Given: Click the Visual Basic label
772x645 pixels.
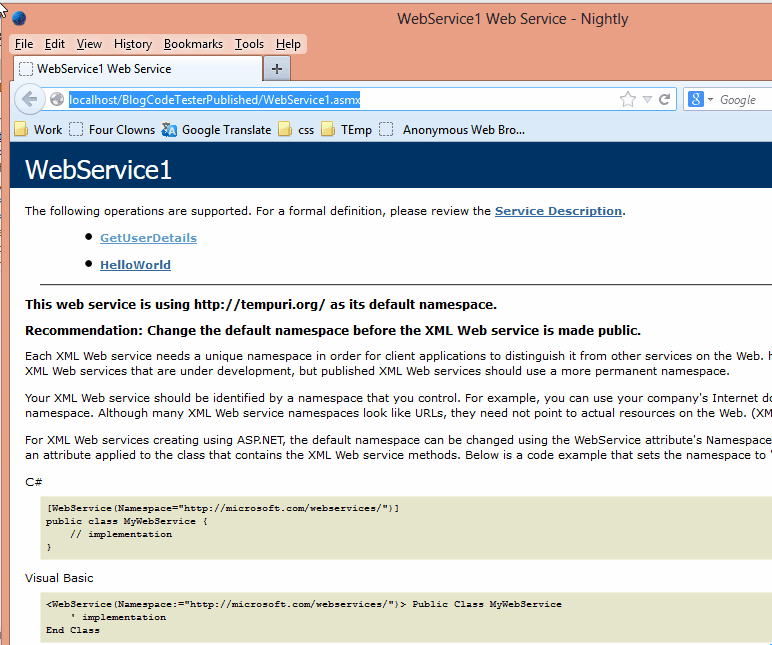Looking at the screenshot, I should pyautogui.click(x=59, y=578).
